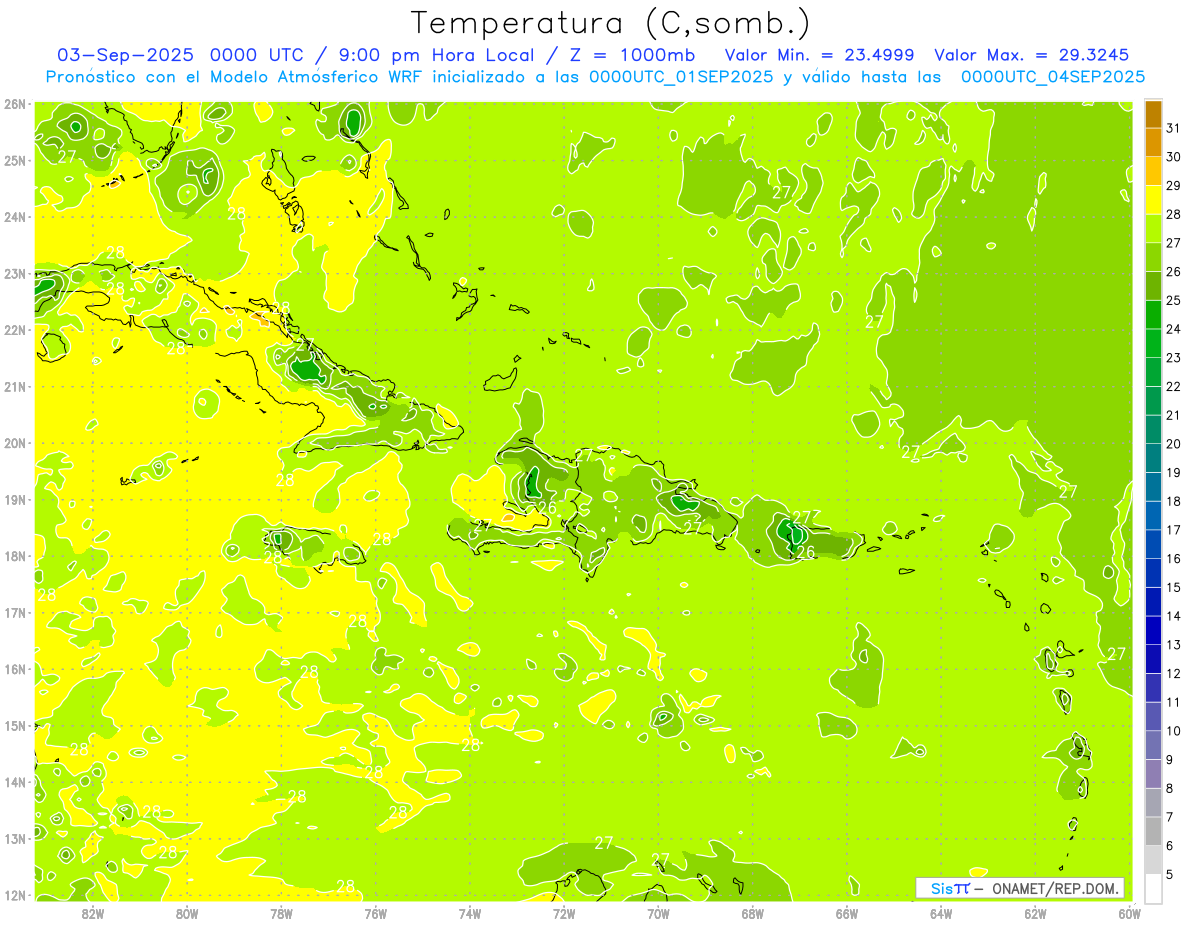
Task: Click the '12N' latitude axis label
Action: pos(14,895)
